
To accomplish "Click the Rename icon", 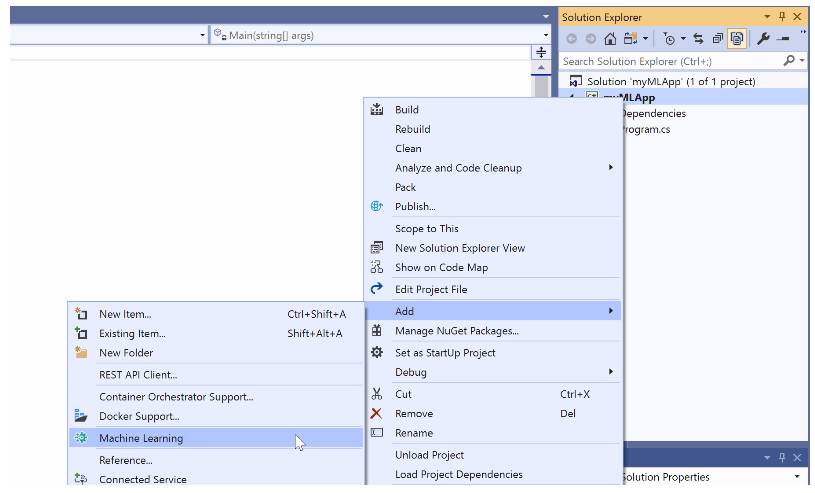I will point(377,432).
